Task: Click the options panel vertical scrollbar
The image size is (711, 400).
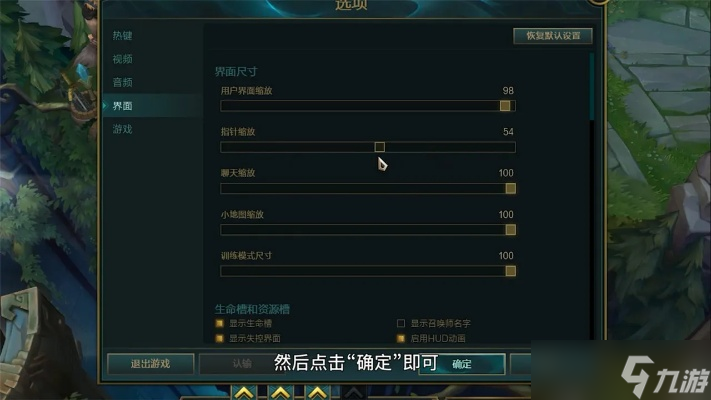Action: pyautogui.click(x=592, y=86)
